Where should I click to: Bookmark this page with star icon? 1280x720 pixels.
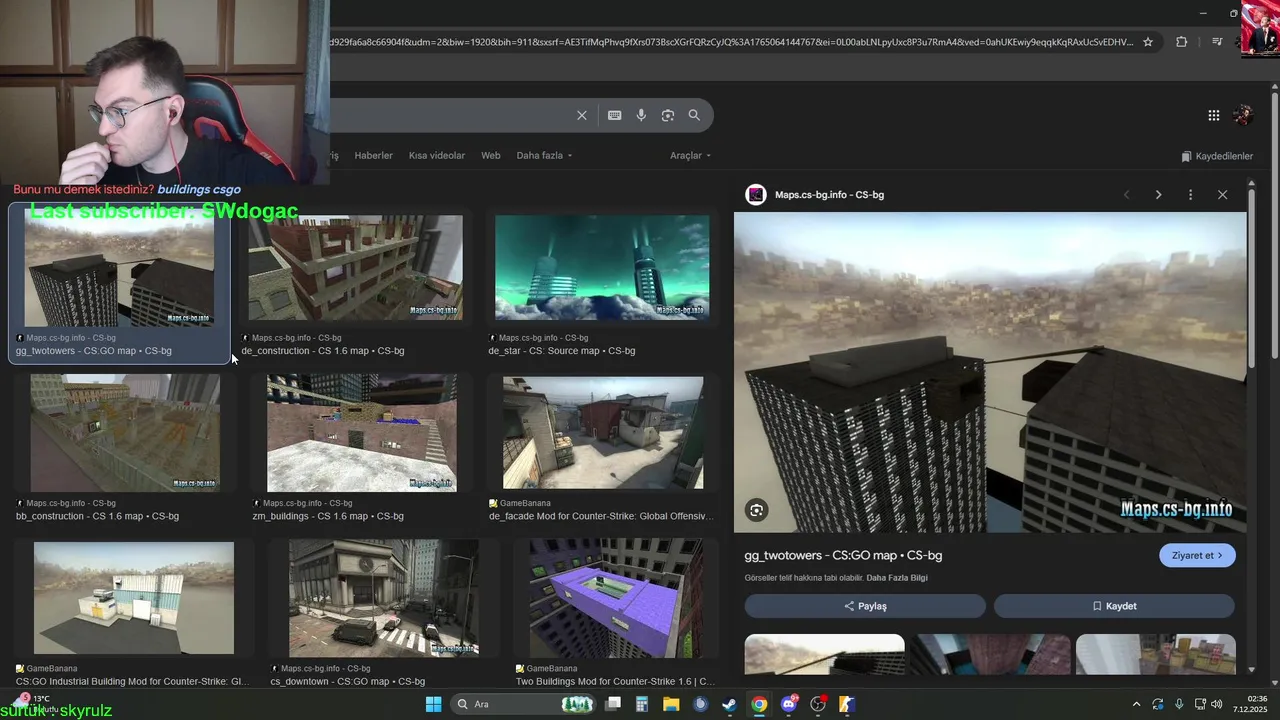pos(1148,42)
